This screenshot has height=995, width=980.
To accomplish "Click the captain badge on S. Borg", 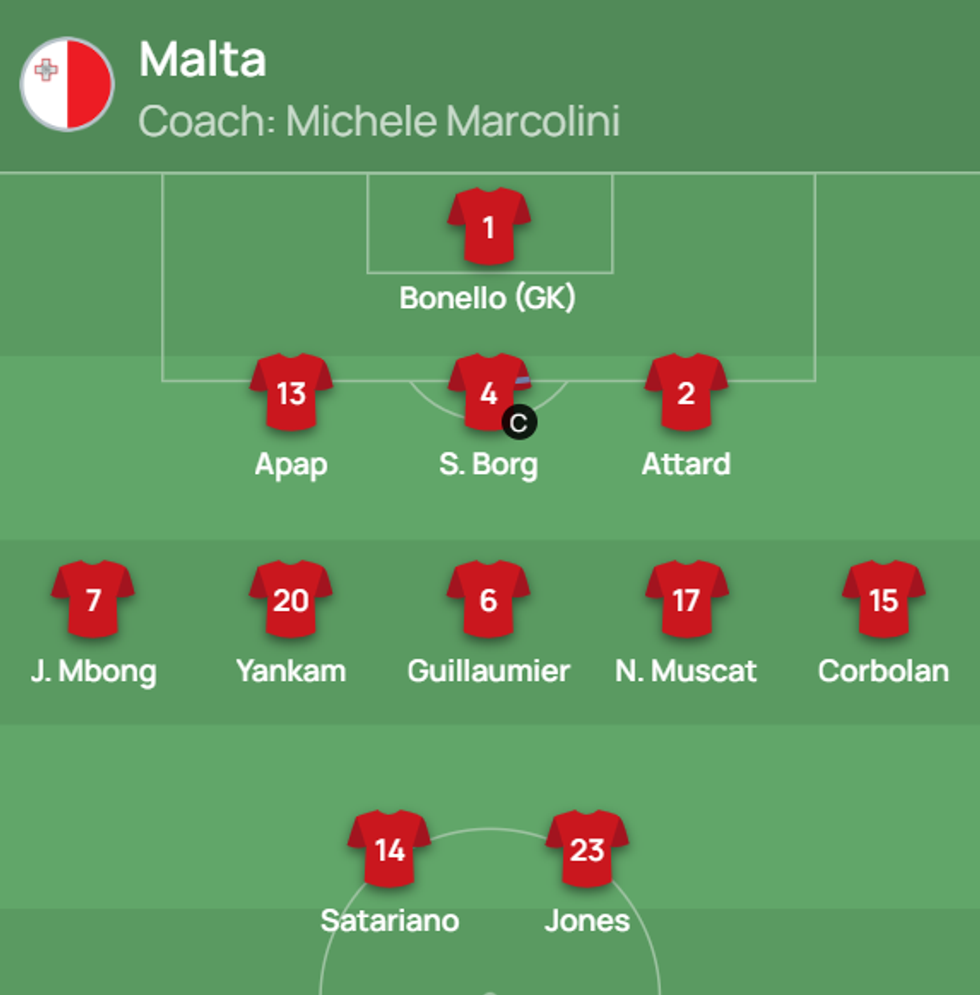I will (518, 423).
